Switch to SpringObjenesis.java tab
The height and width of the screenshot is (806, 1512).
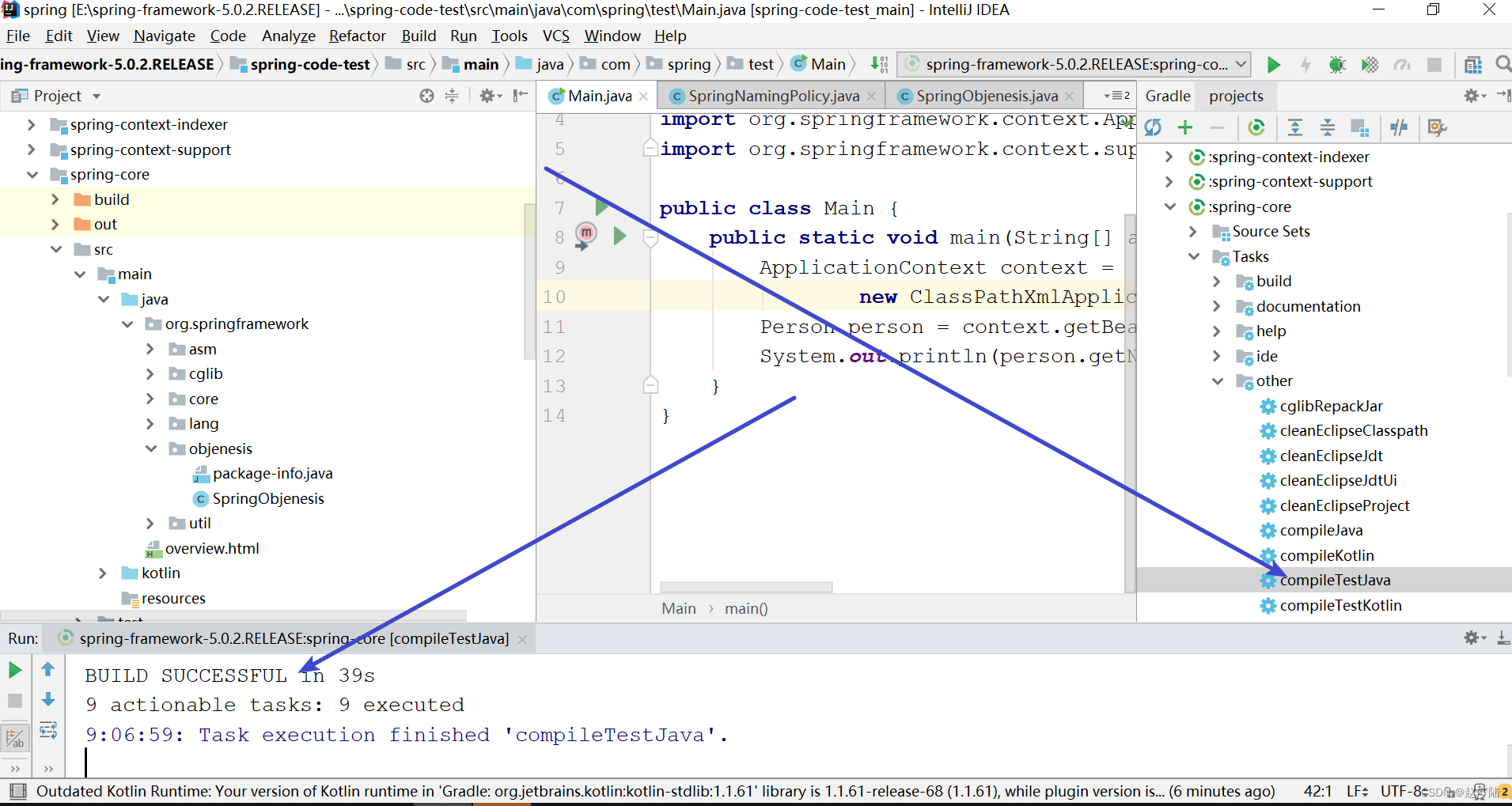pos(986,96)
